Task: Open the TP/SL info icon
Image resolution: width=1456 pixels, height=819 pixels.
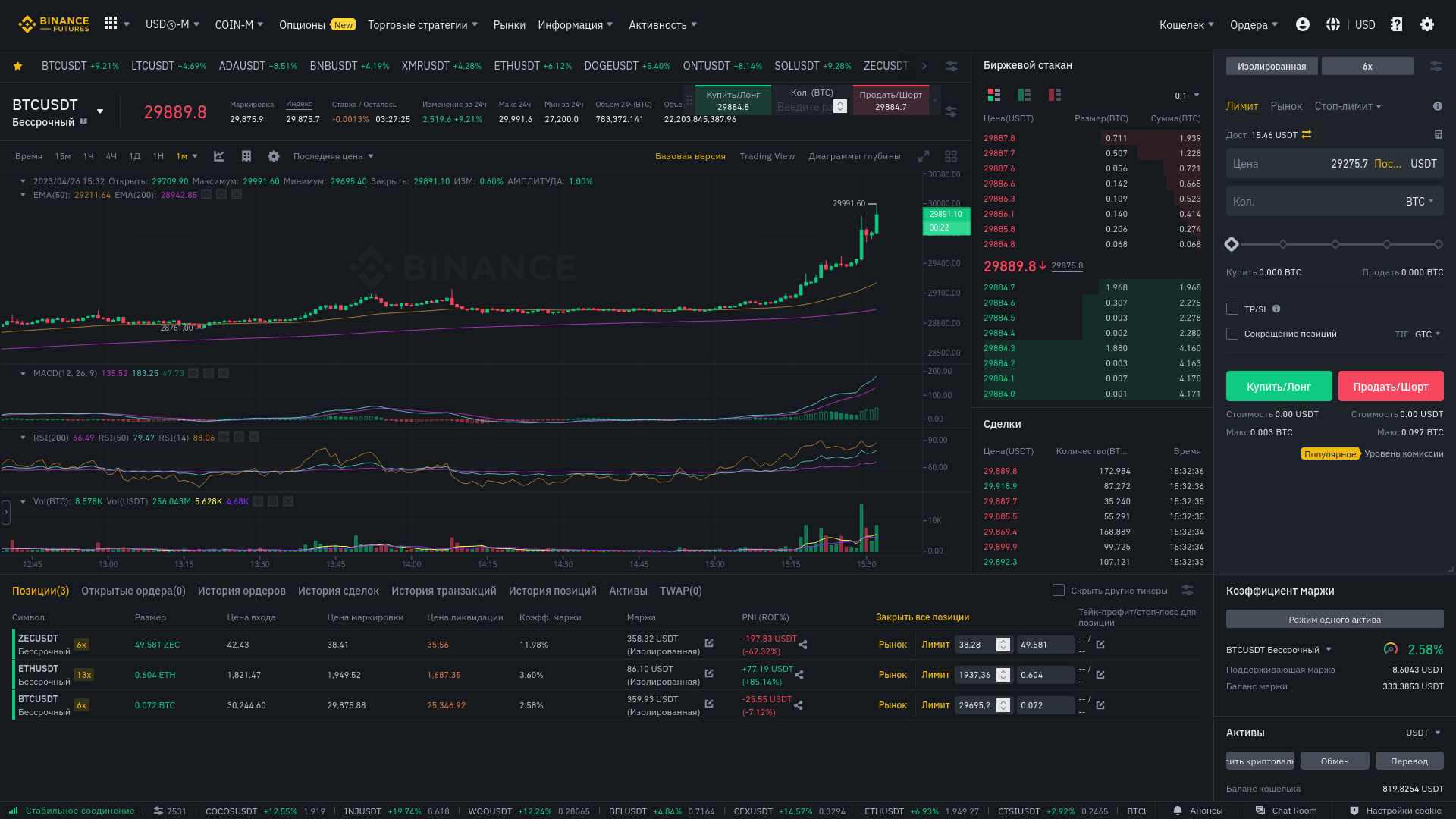Action: click(x=1276, y=309)
